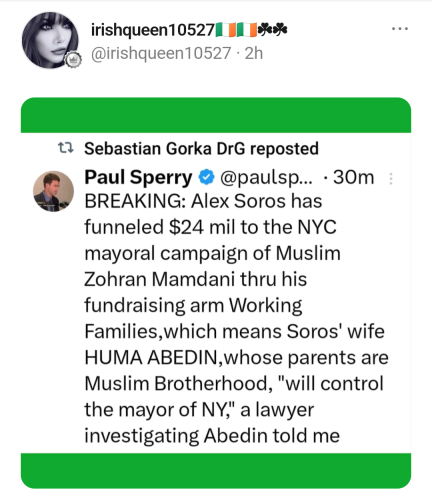Click the blue verified checkmark badge
This screenshot has width=432, height=500.
pos(206,177)
